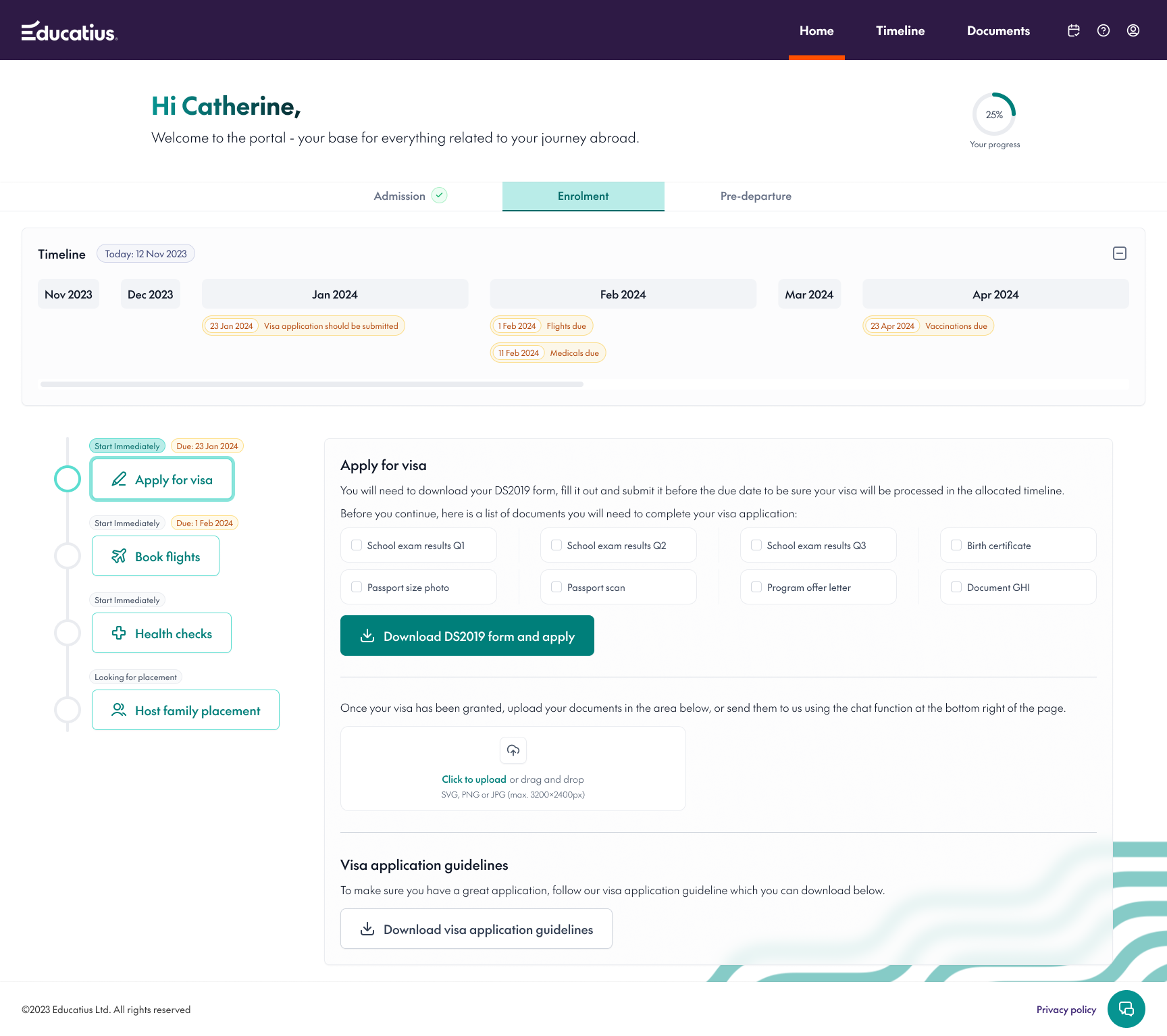Image resolution: width=1167 pixels, height=1036 pixels.
Task: Click the timeline horizontal scrollbar
Action: coord(312,384)
